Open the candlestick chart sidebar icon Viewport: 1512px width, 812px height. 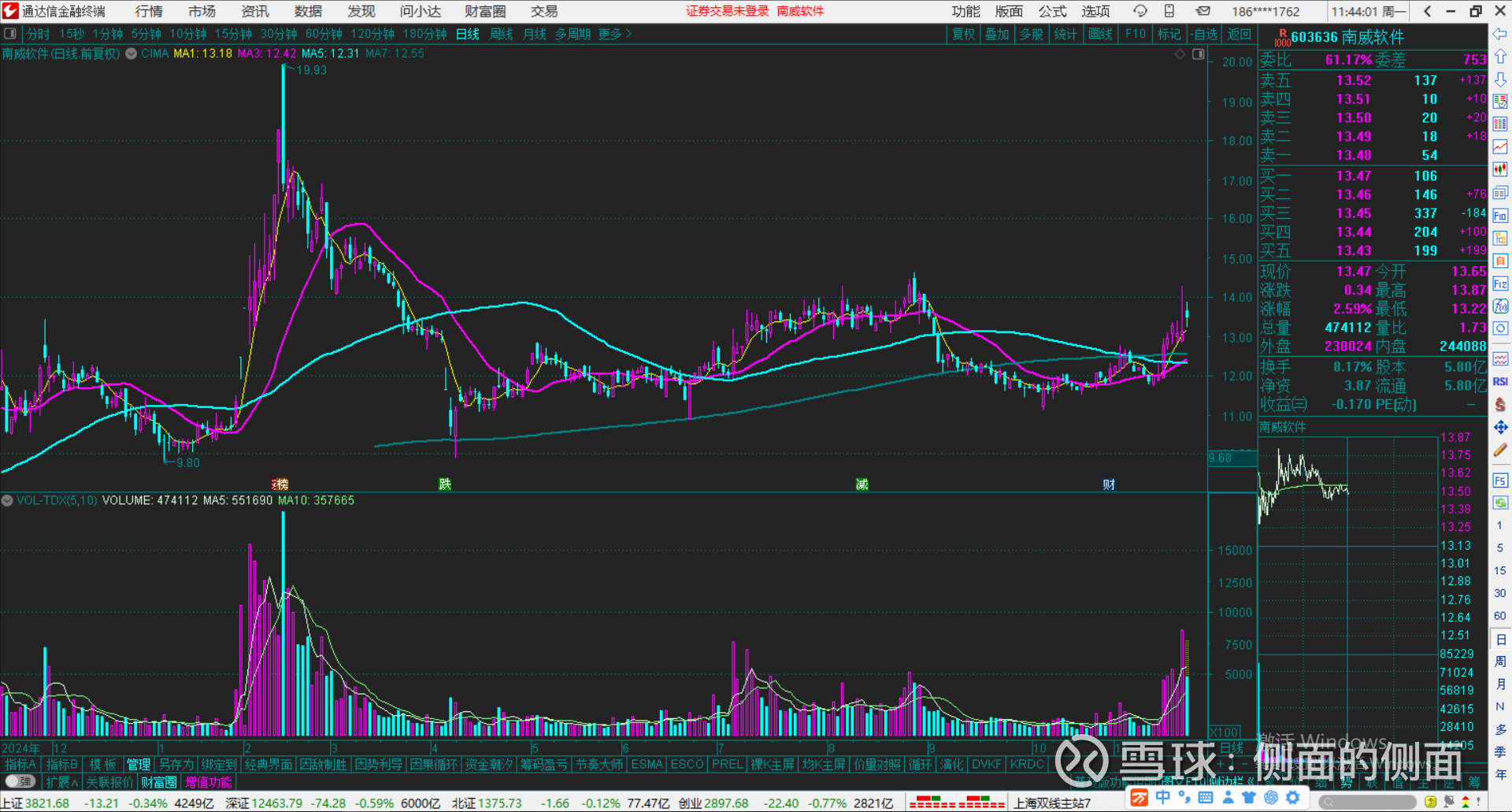pyautogui.click(x=1500, y=169)
